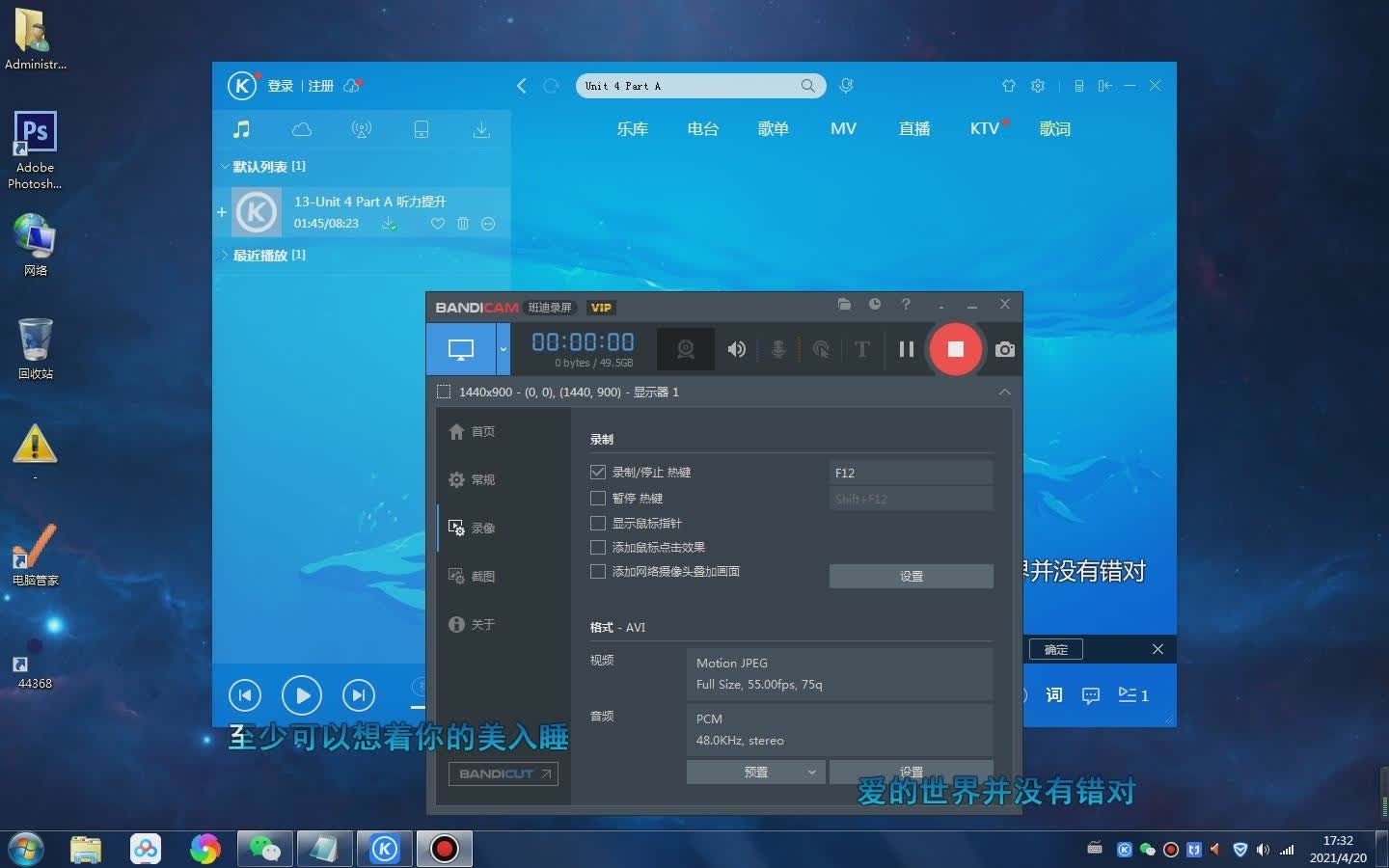Image resolution: width=1389 pixels, height=868 pixels.
Task: Open the 歌单 tab in KuGou
Action: 774,128
